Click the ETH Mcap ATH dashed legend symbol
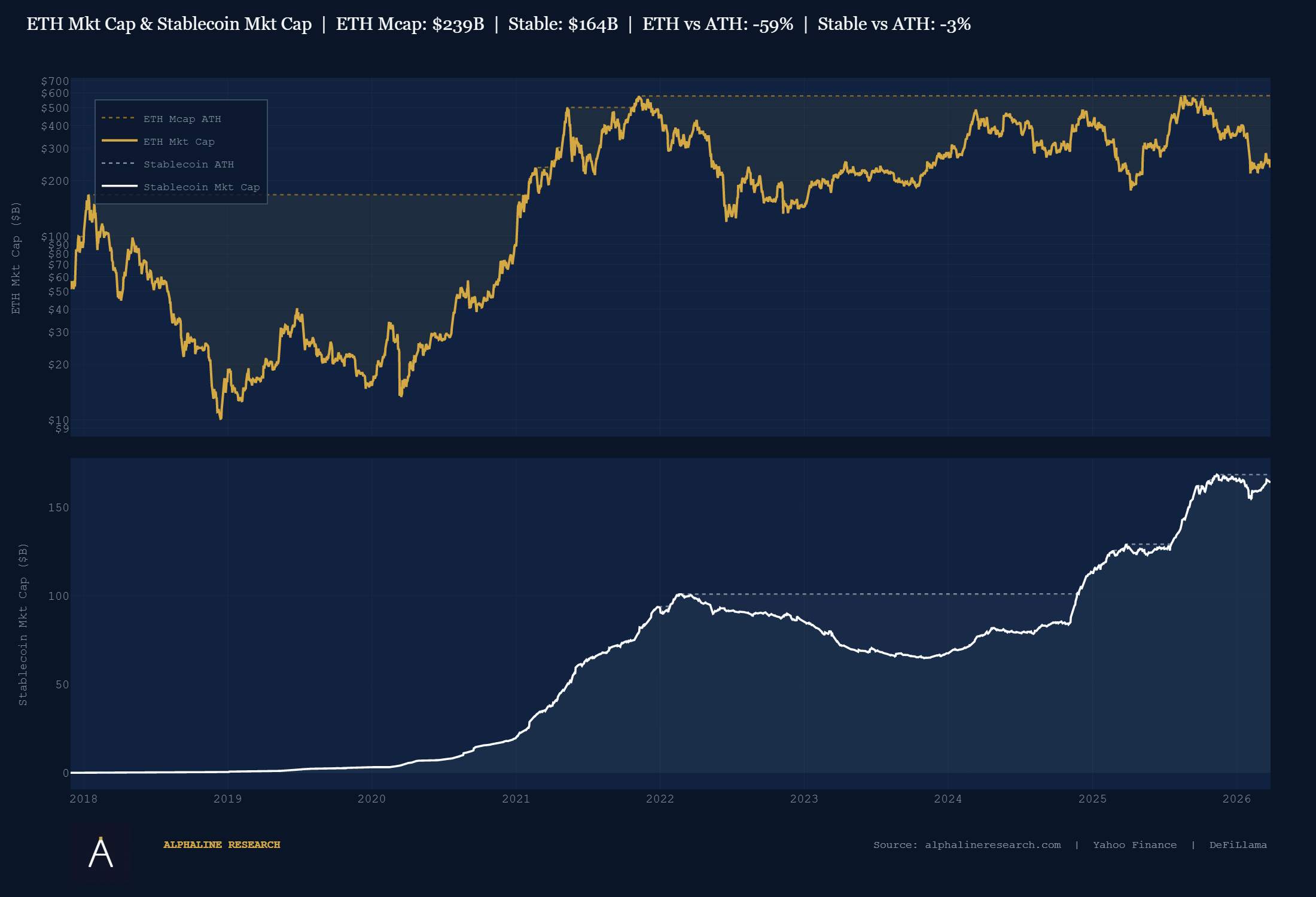This screenshot has height=897, width=1316. pyautogui.click(x=118, y=118)
